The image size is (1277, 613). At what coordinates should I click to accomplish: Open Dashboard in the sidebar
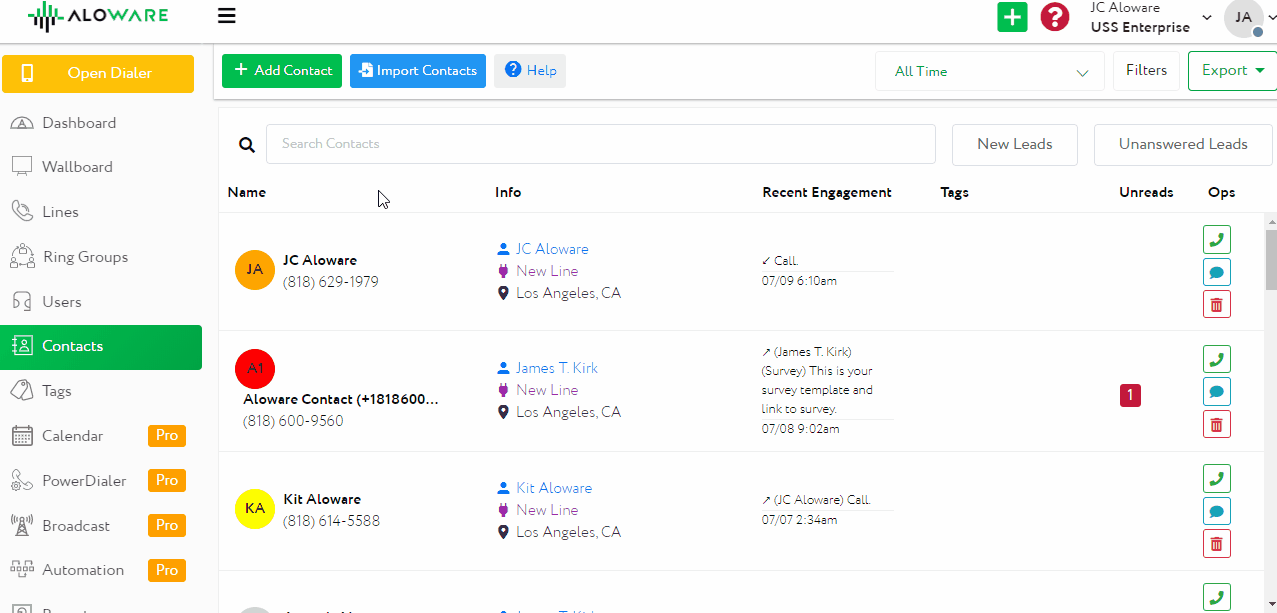click(78, 123)
